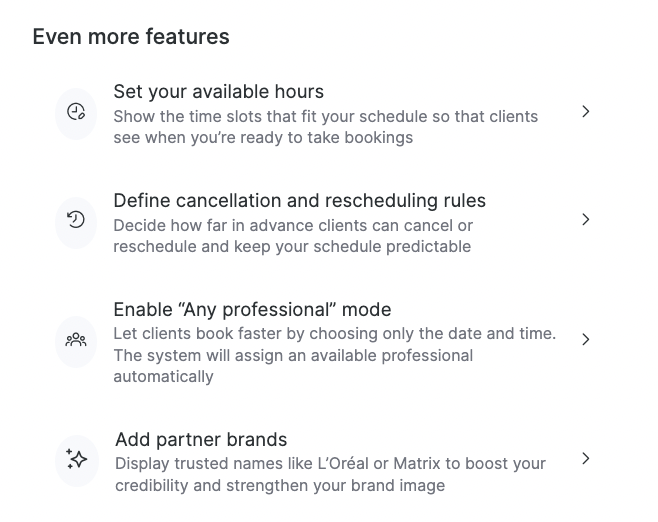Click the clock icon for available hours
This screenshot has height=522, width=658.
(76, 112)
